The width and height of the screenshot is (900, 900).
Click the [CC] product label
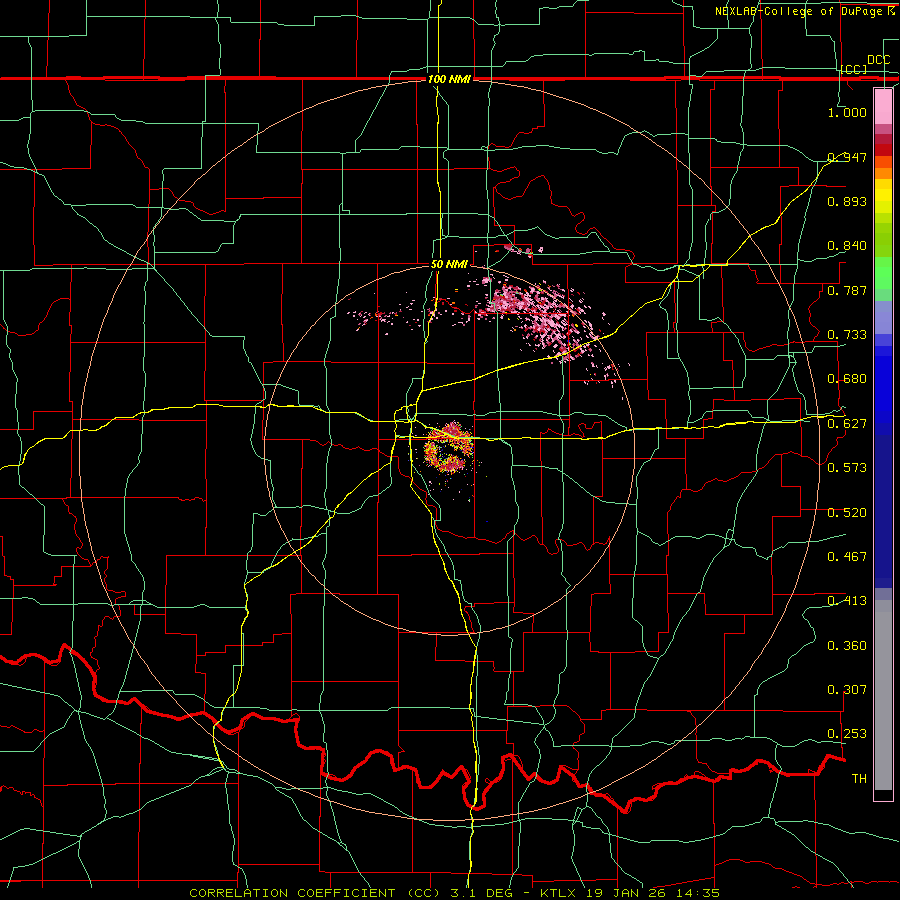click(854, 69)
